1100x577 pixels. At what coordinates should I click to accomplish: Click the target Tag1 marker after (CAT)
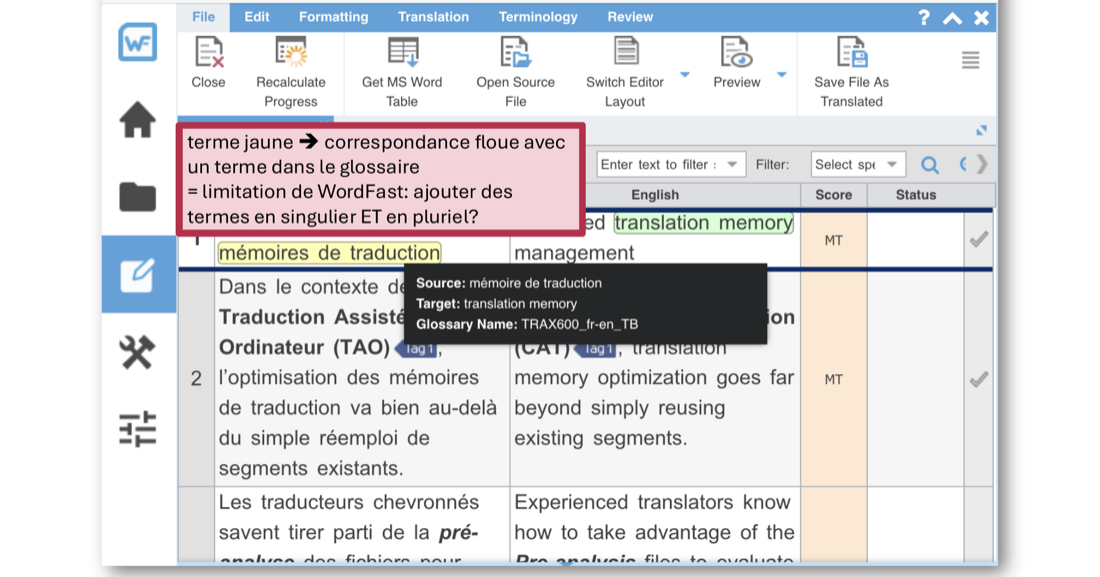coord(597,348)
